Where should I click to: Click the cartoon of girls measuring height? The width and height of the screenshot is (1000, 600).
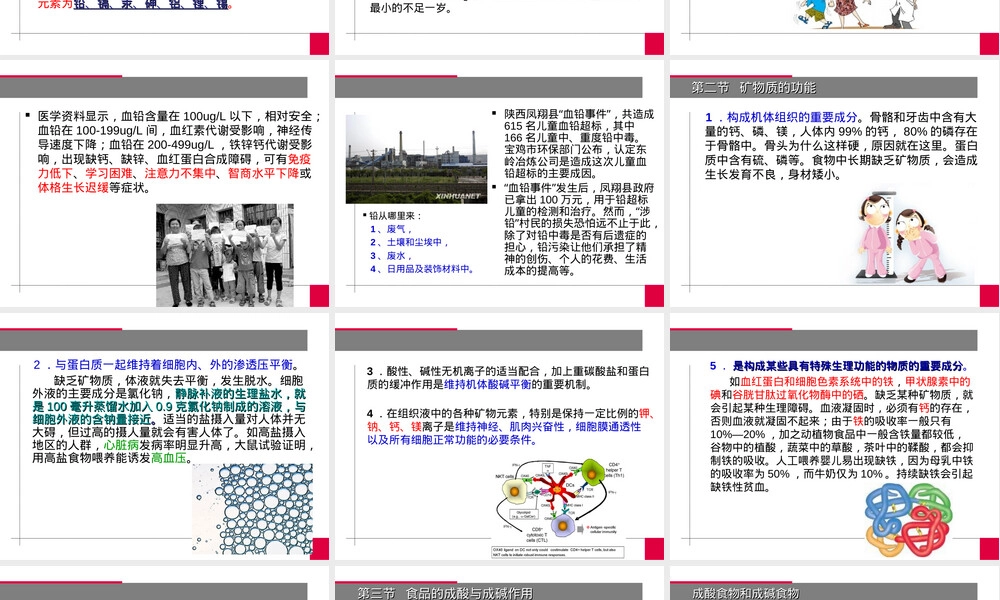[910, 238]
